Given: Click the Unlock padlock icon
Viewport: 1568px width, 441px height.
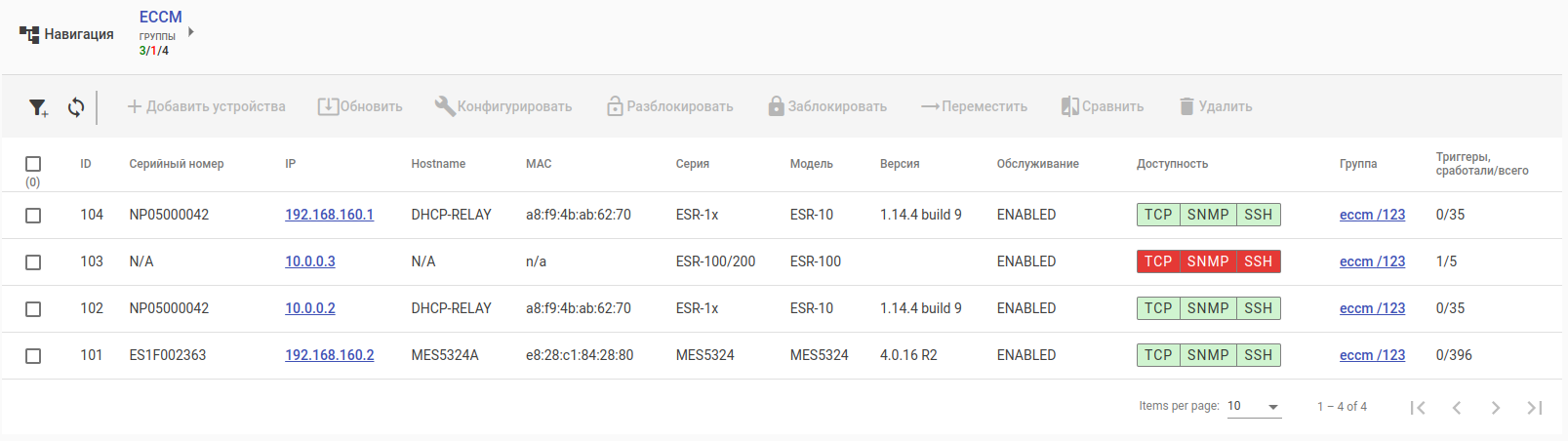Looking at the screenshot, I should tap(615, 106).
